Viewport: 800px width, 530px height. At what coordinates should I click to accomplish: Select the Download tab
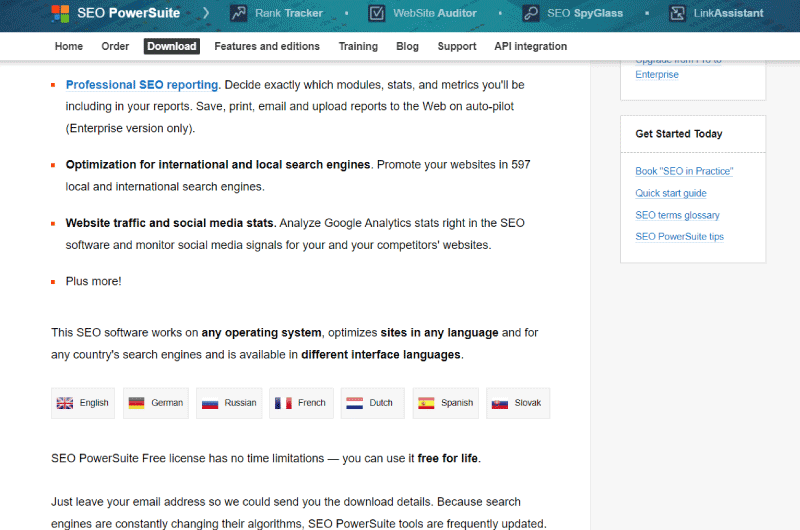pyautogui.click(x=172, y=46)
